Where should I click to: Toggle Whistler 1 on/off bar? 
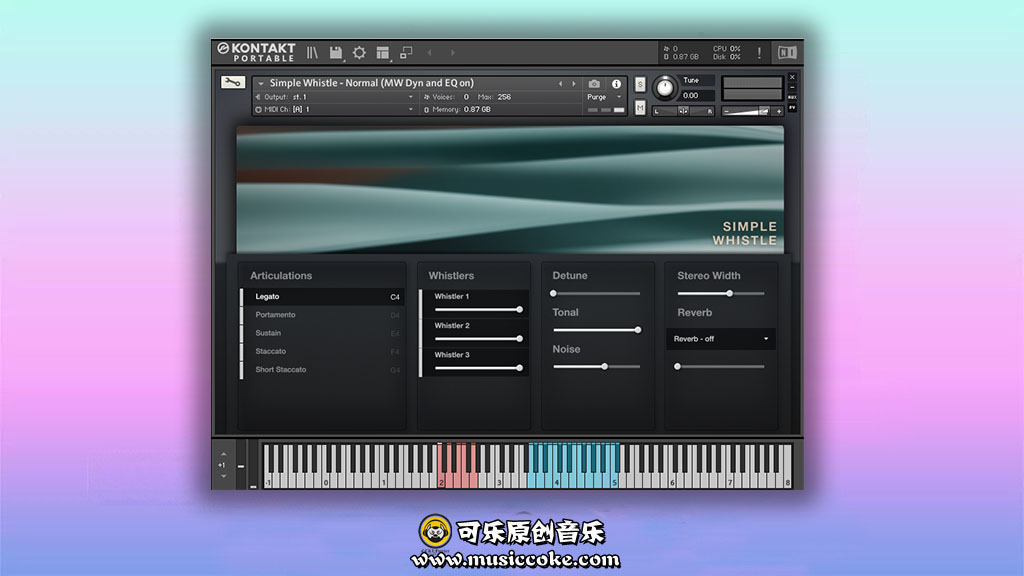pos(421,304)
